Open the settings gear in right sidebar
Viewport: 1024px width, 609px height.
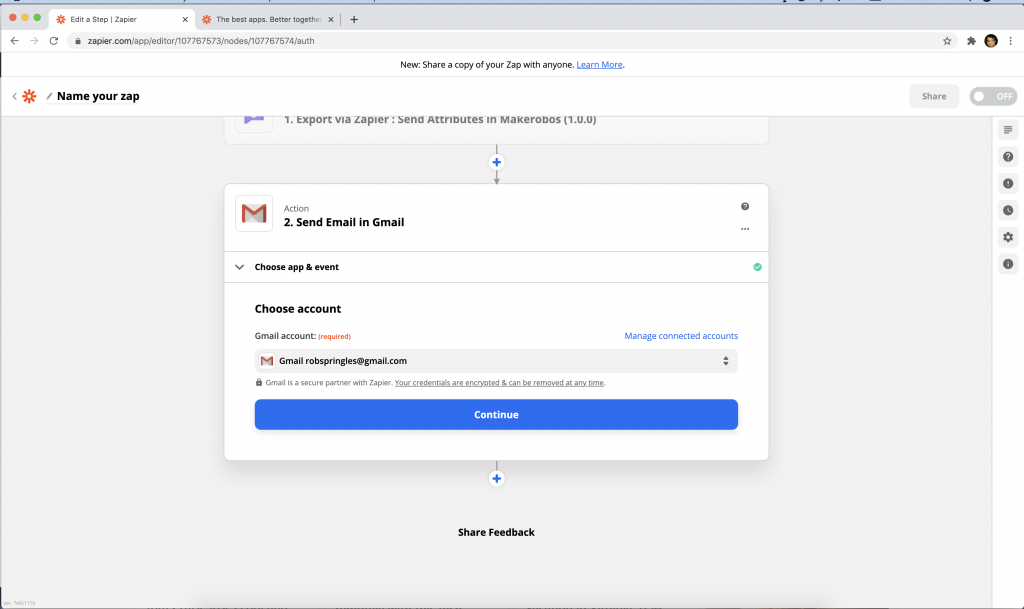(x=1008, y=237)
